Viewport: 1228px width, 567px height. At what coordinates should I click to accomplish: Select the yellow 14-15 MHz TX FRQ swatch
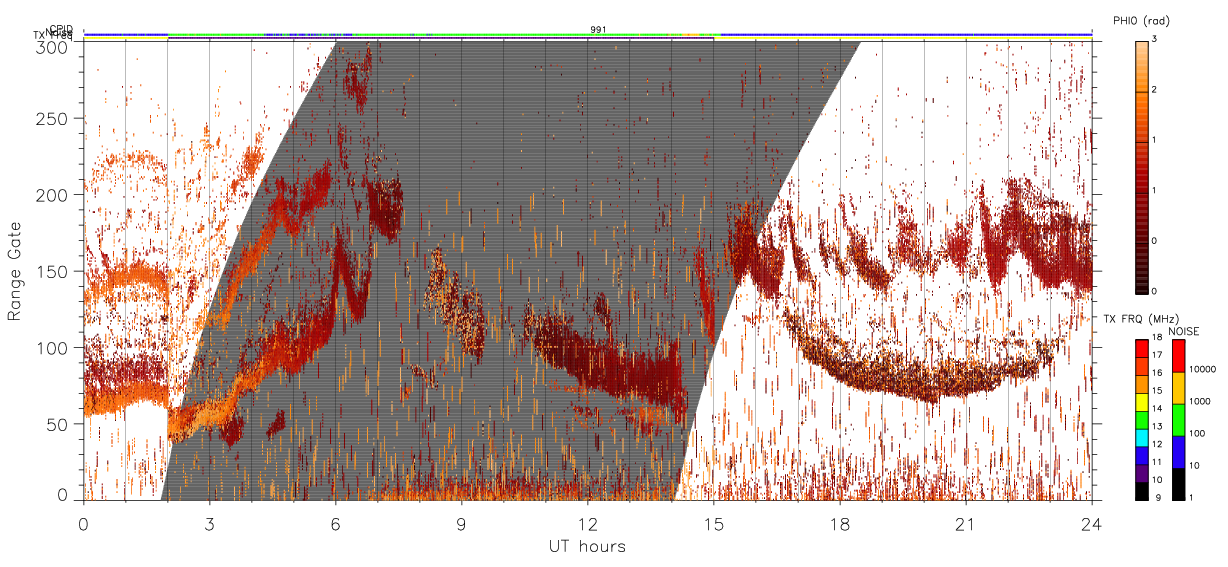coord(1141,401)
